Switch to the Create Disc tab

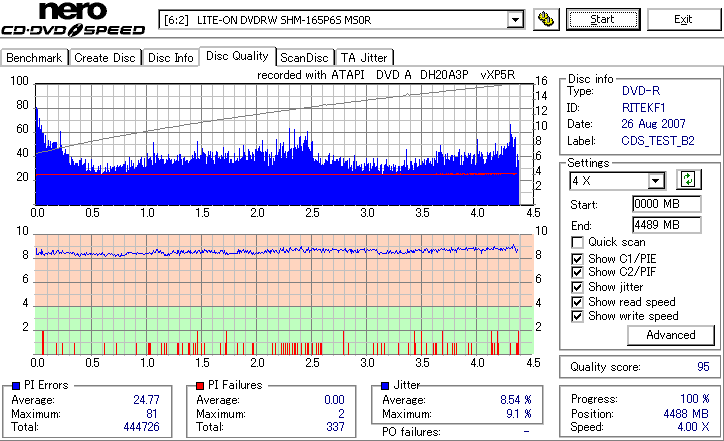coord(105,58)
